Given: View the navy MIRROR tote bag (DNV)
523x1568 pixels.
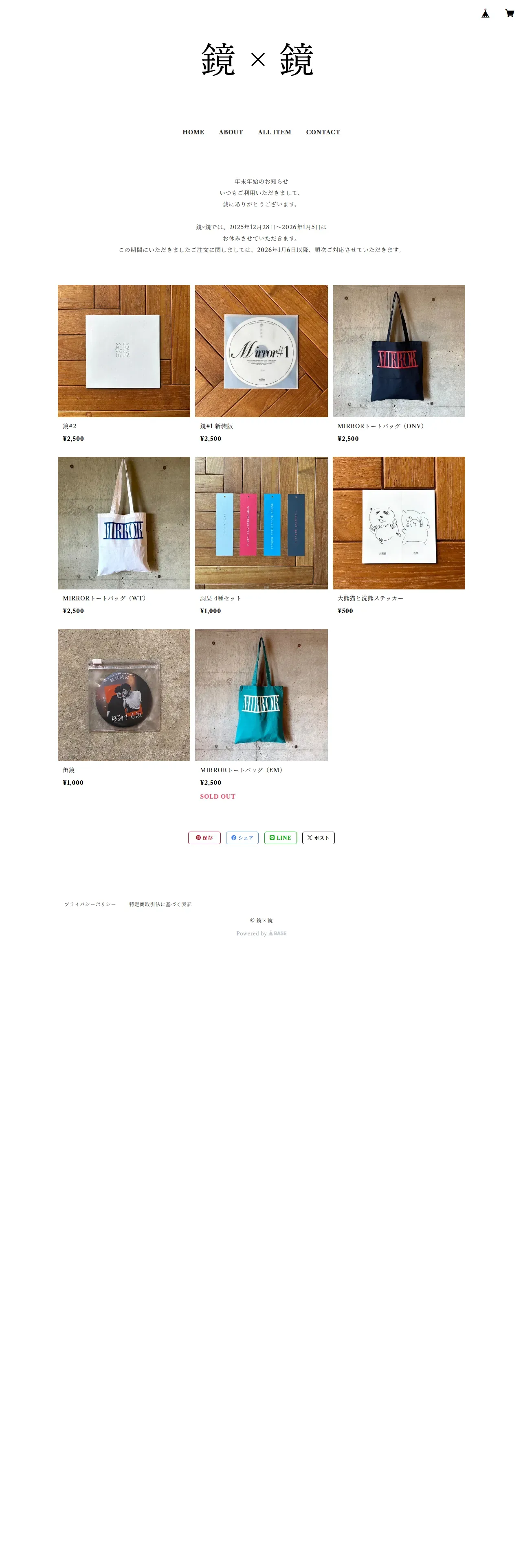Looking at the screenshot, I should pos(399,351).
